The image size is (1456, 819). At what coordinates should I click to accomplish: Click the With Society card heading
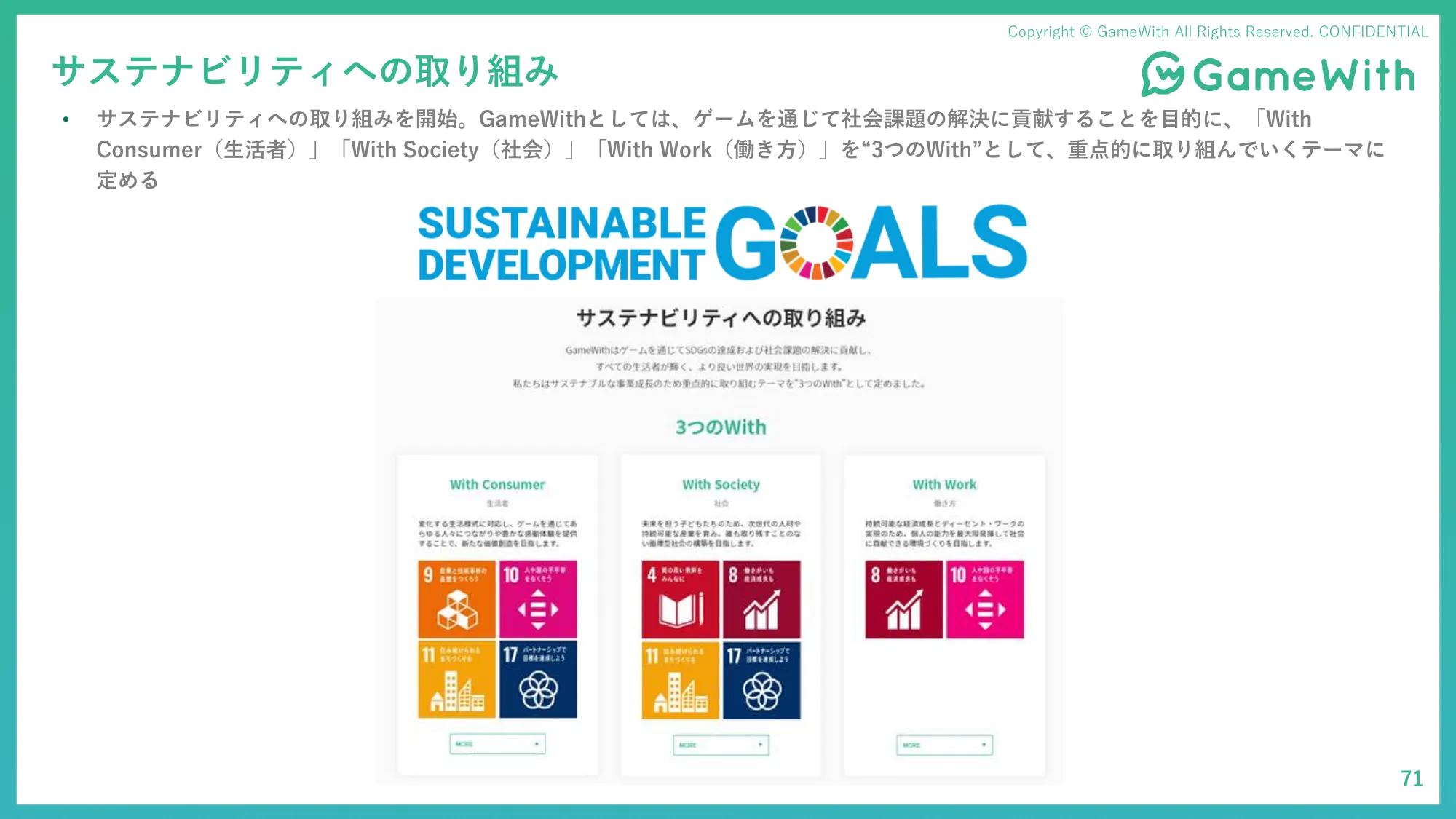click(x=721, y=485)
